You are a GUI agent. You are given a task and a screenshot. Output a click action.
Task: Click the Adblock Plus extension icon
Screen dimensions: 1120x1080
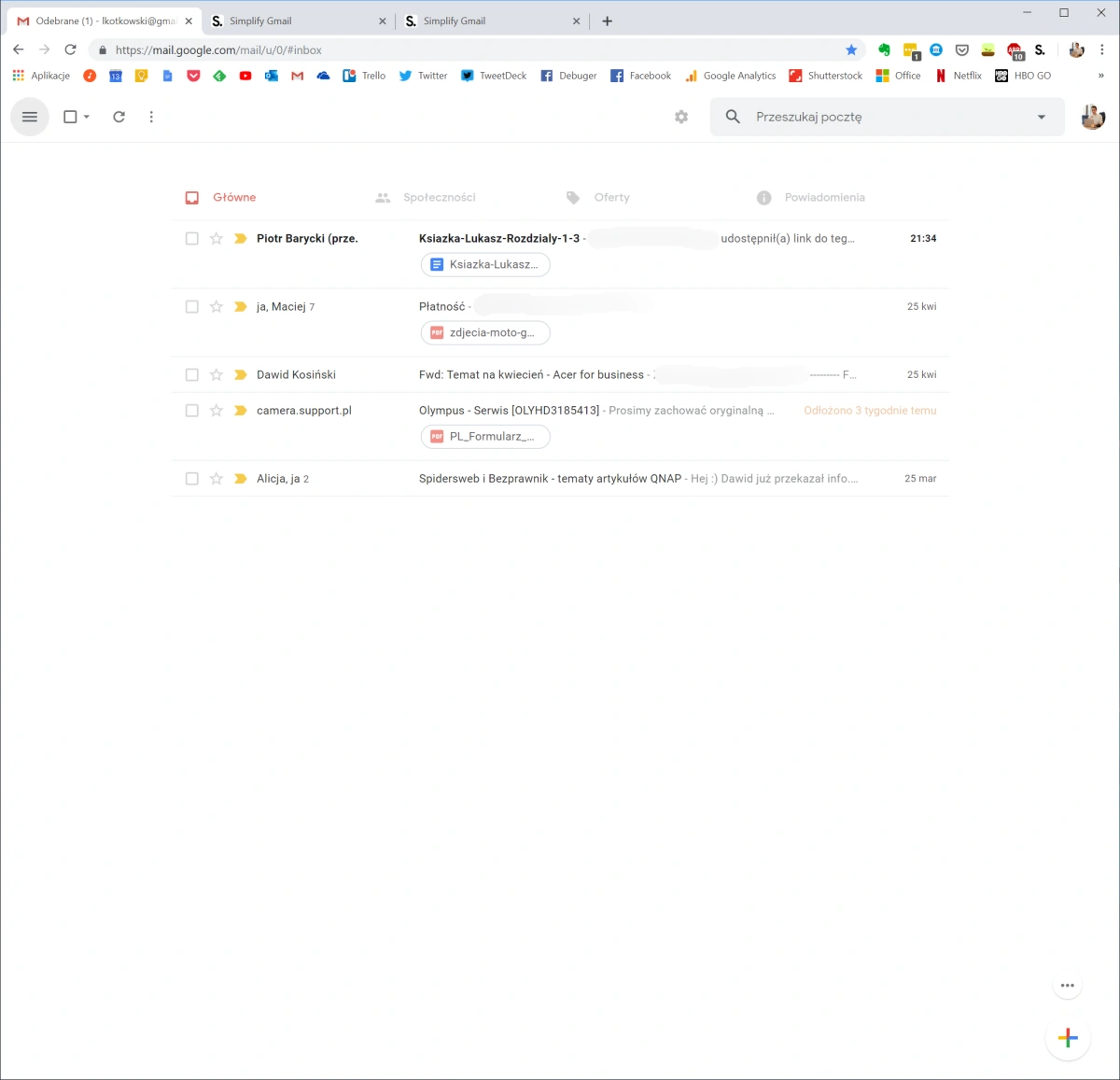1015,50
